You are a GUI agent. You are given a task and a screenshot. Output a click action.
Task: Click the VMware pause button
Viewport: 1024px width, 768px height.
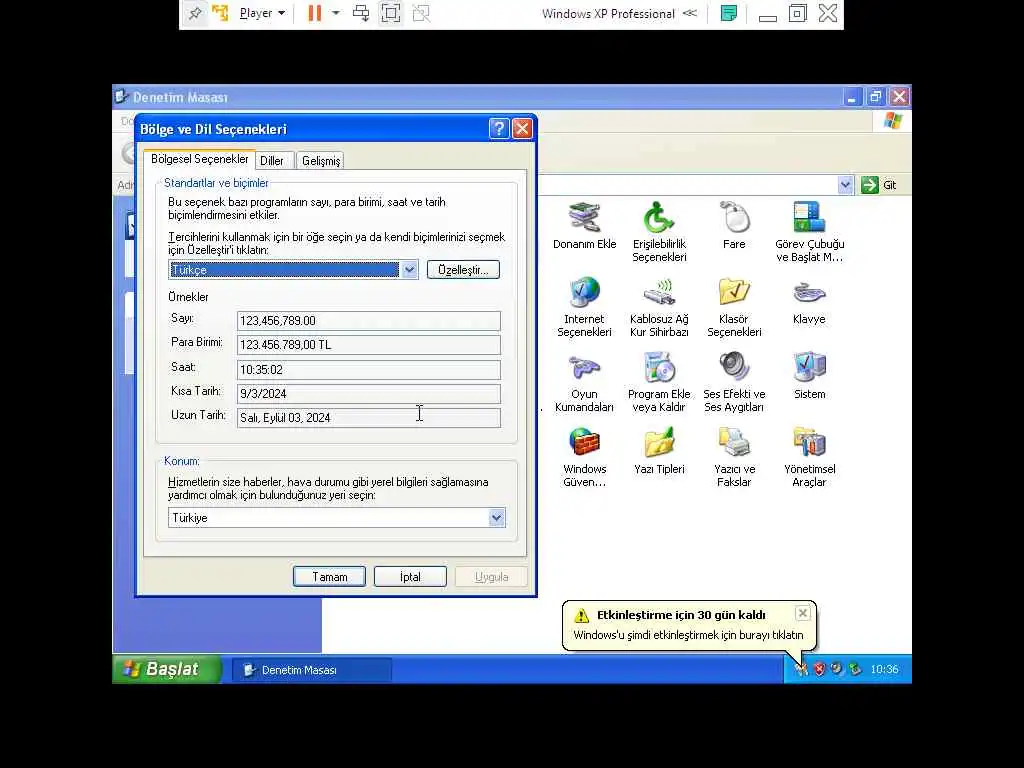click(315, 13)
